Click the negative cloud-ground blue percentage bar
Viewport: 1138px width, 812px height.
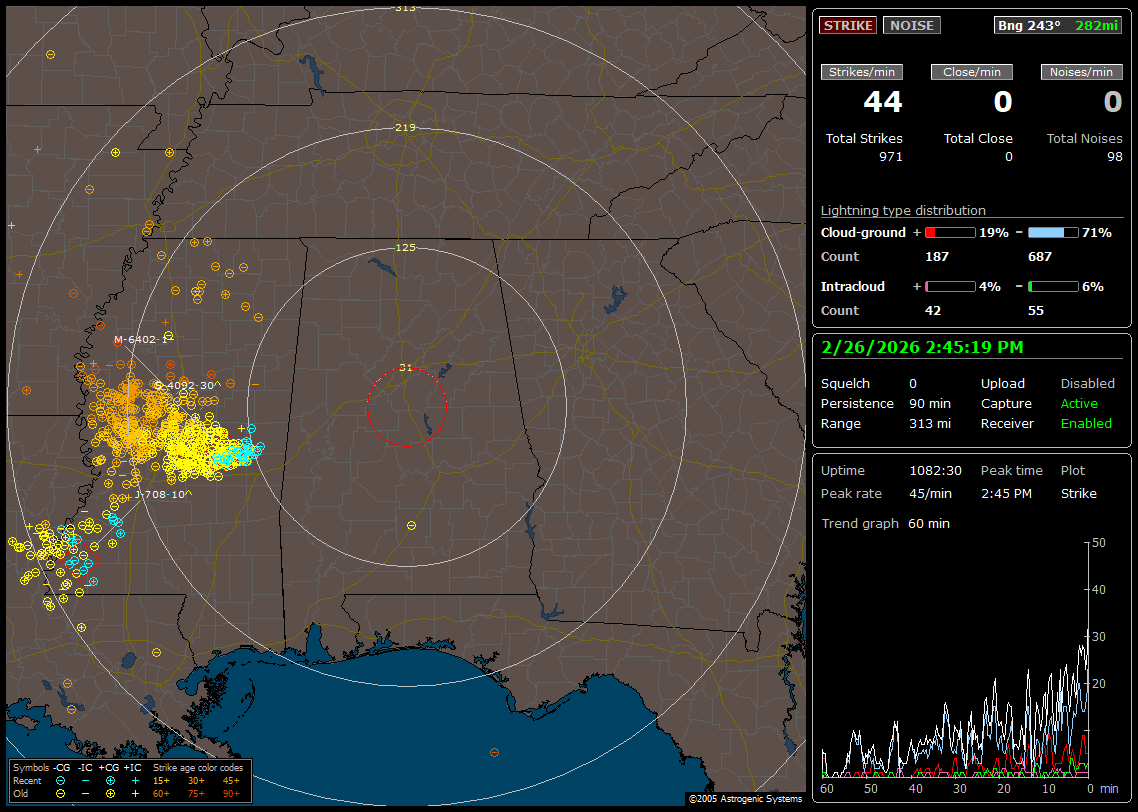(1053, 232)
